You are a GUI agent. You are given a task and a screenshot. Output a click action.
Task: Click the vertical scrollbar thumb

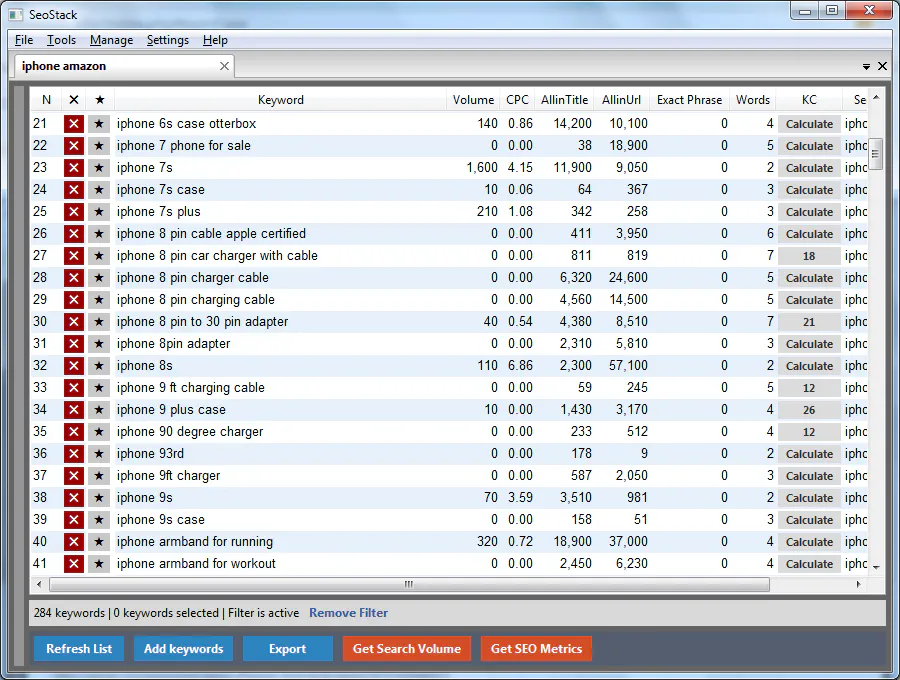click(x=875, y=153)
